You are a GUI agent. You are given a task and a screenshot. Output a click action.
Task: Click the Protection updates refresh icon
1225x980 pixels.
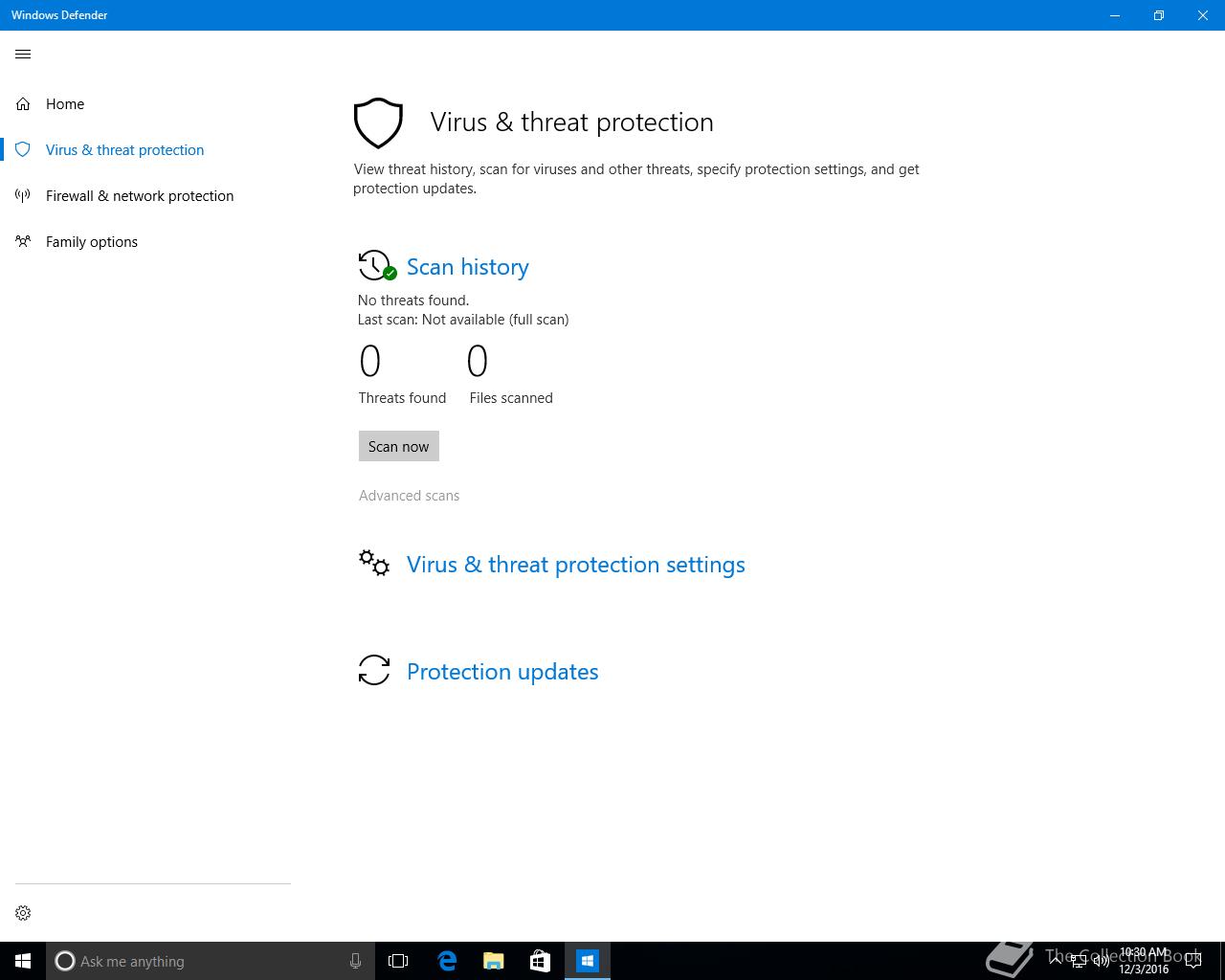pos(374,670)
